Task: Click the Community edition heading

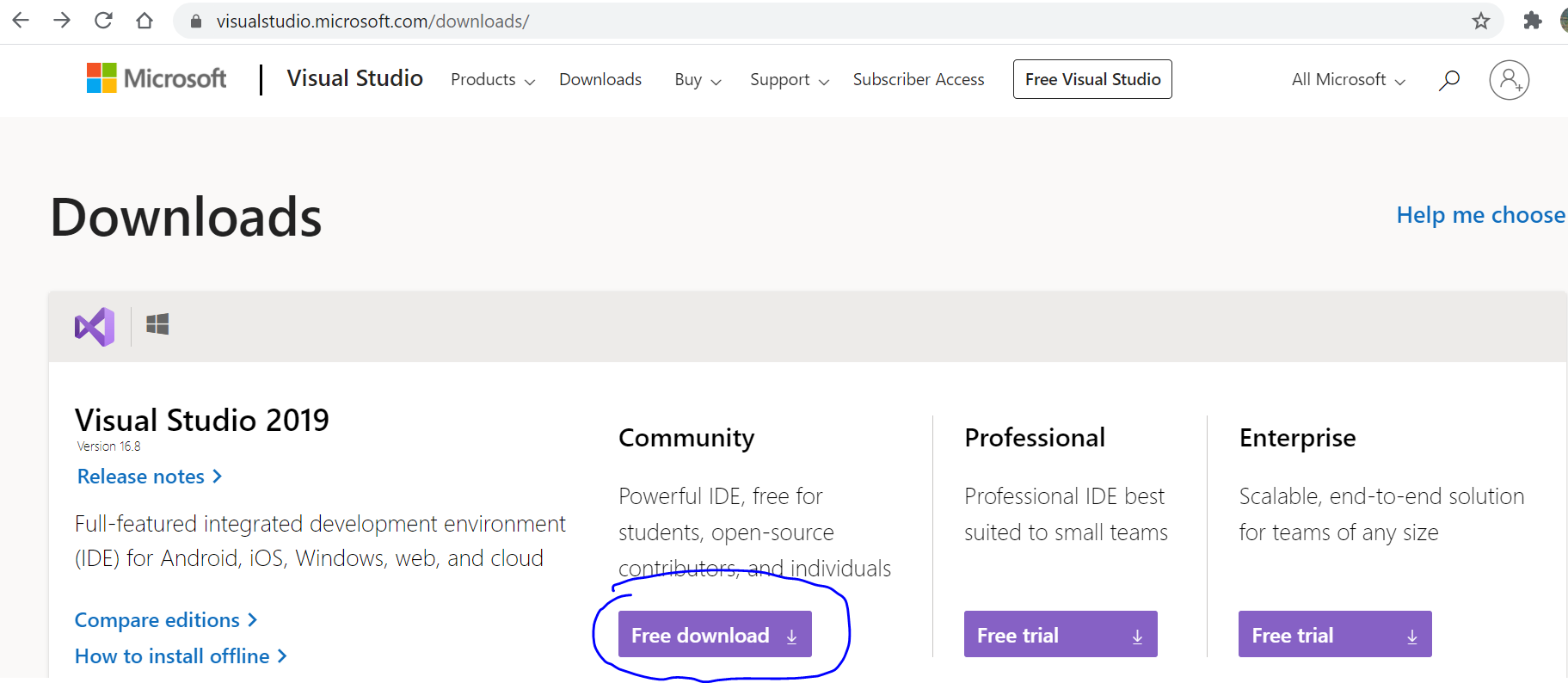Action: pos(686,439)
